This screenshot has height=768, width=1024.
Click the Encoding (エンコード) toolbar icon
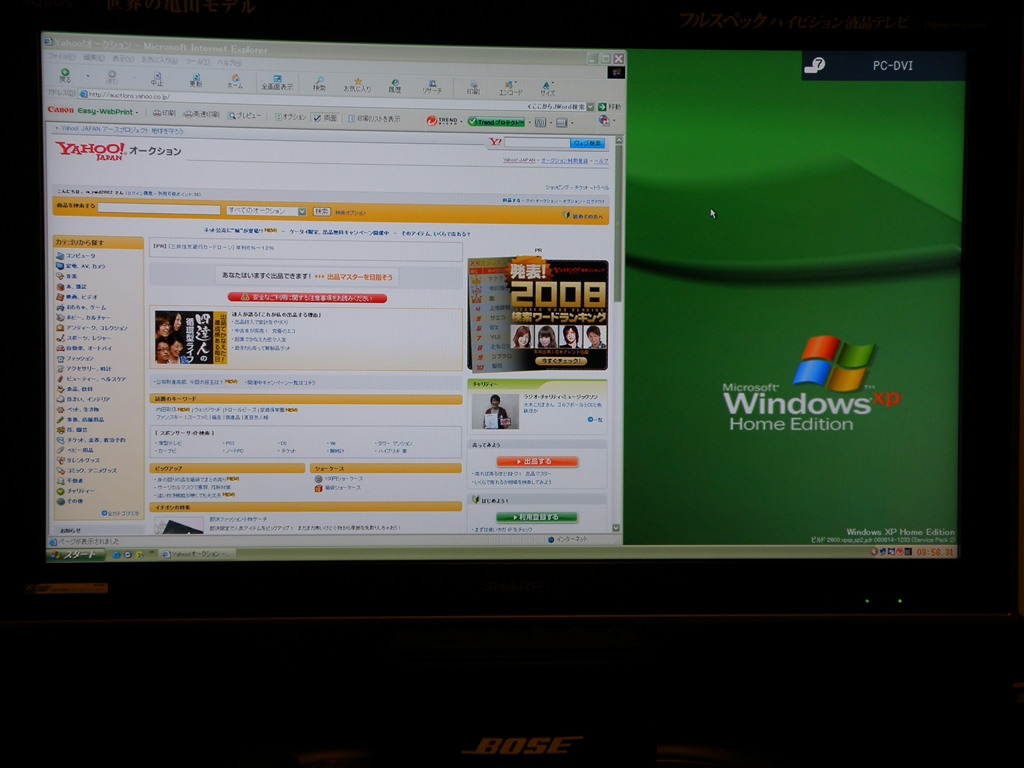510,89
